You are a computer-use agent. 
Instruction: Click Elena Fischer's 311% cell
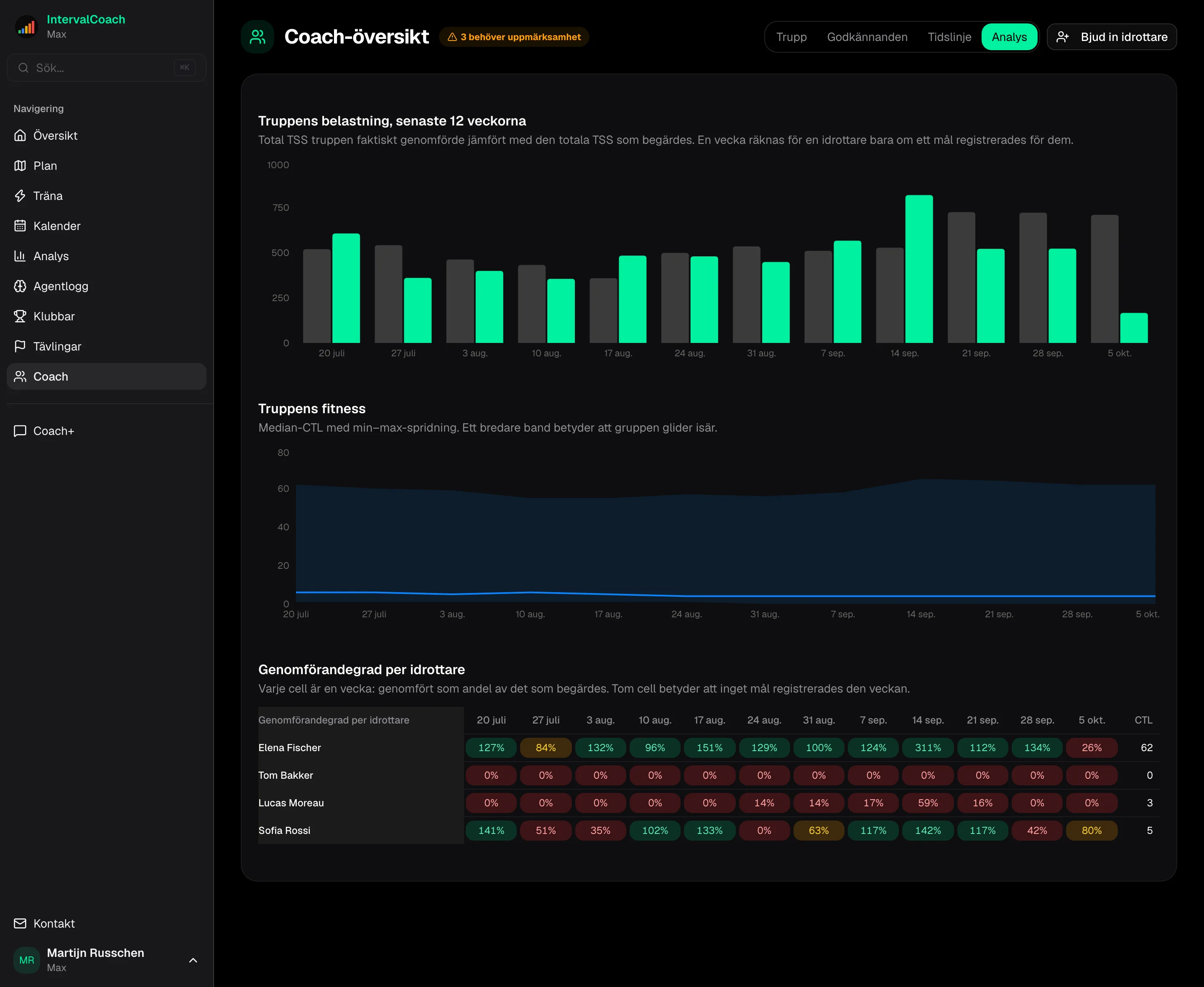928,748
